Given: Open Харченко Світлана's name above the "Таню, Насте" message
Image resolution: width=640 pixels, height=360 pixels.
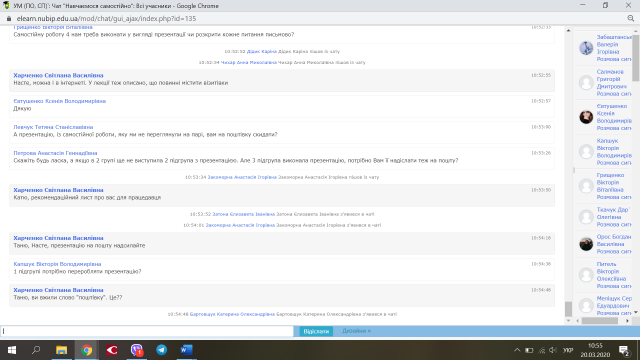Looking at the screenshot, I should click(x=58, y=238).
